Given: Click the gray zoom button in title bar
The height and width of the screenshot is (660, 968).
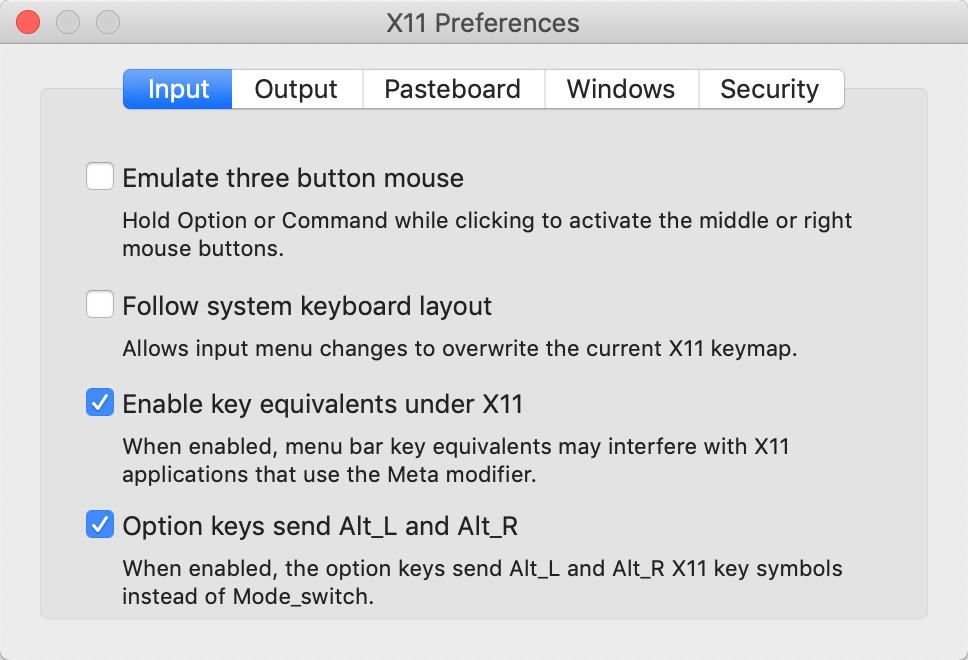Looking at the screenshot, I should pos(107,22).
